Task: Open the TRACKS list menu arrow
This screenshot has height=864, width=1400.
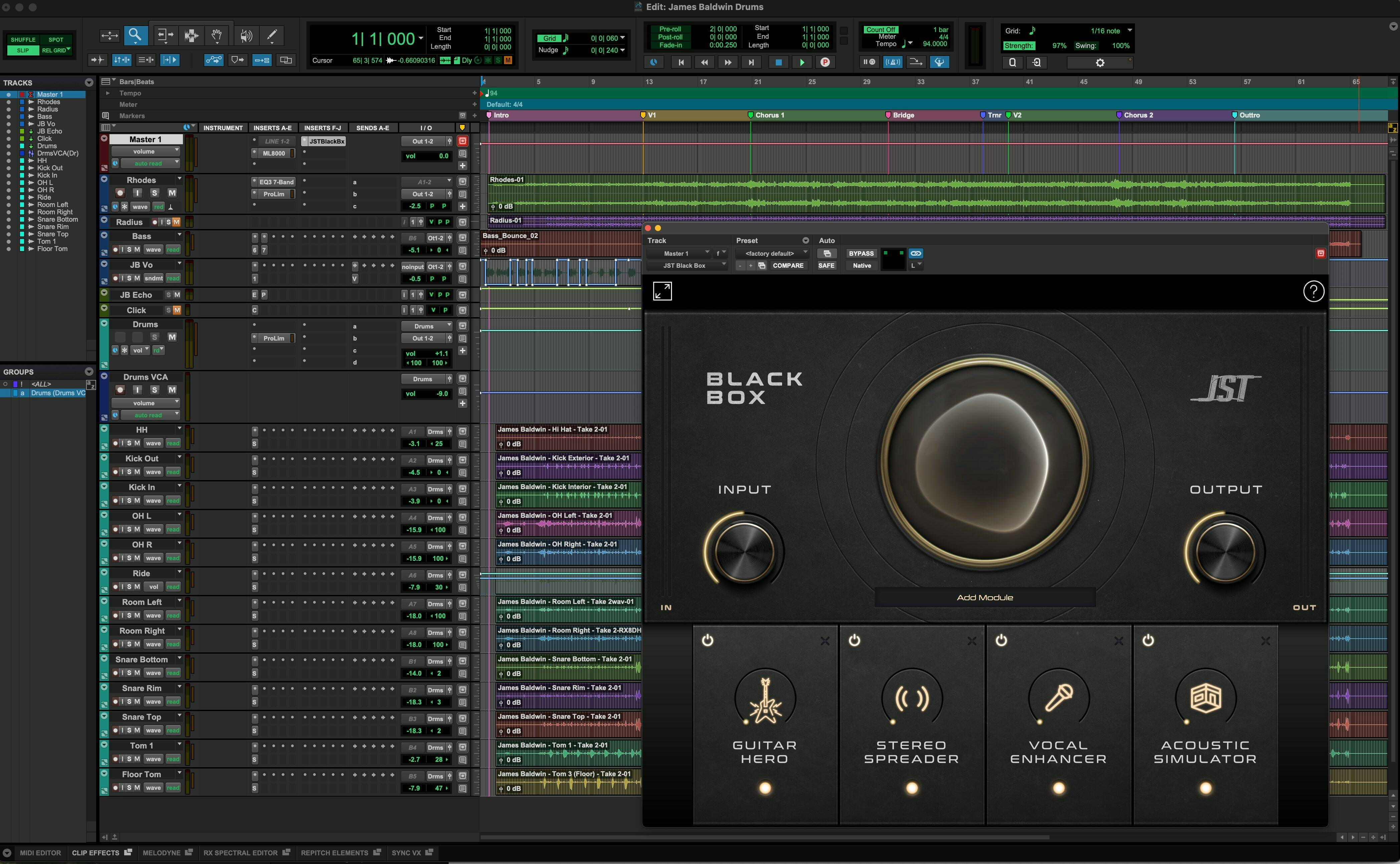Action: coord(88,83)
